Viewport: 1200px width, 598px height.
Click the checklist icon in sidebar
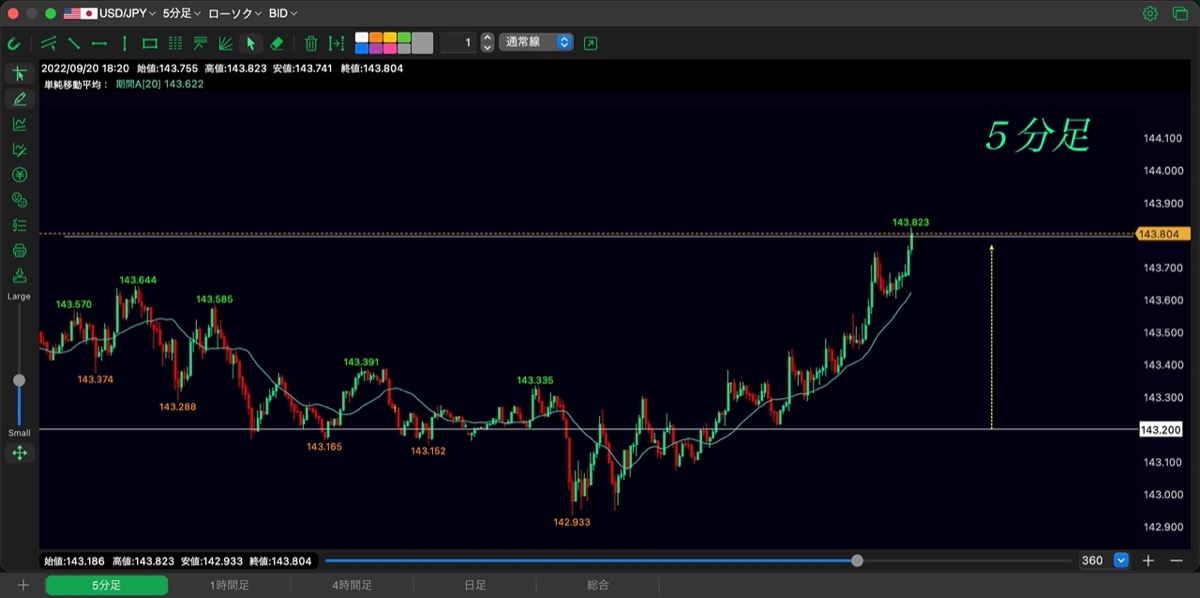pos(19,225)
